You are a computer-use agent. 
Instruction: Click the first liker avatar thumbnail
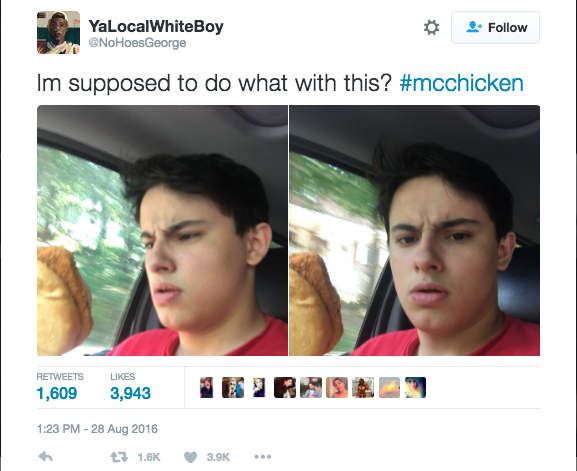pyautogui.click(x=206, y=387)
